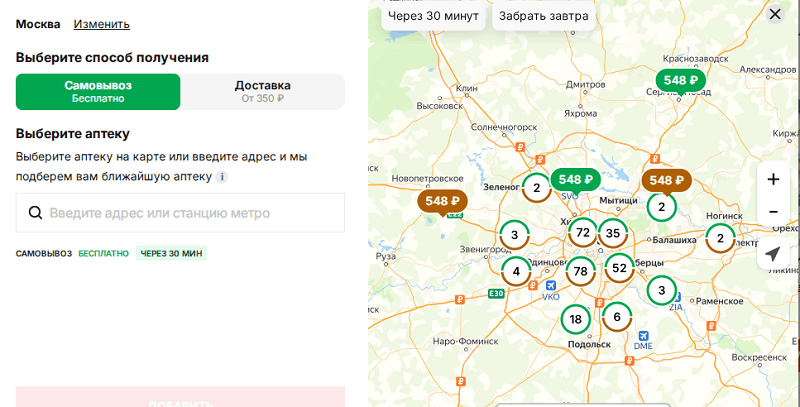800x407 pixels.
Task: Click the VKO airport icon on map
Action: pos(550,286)
